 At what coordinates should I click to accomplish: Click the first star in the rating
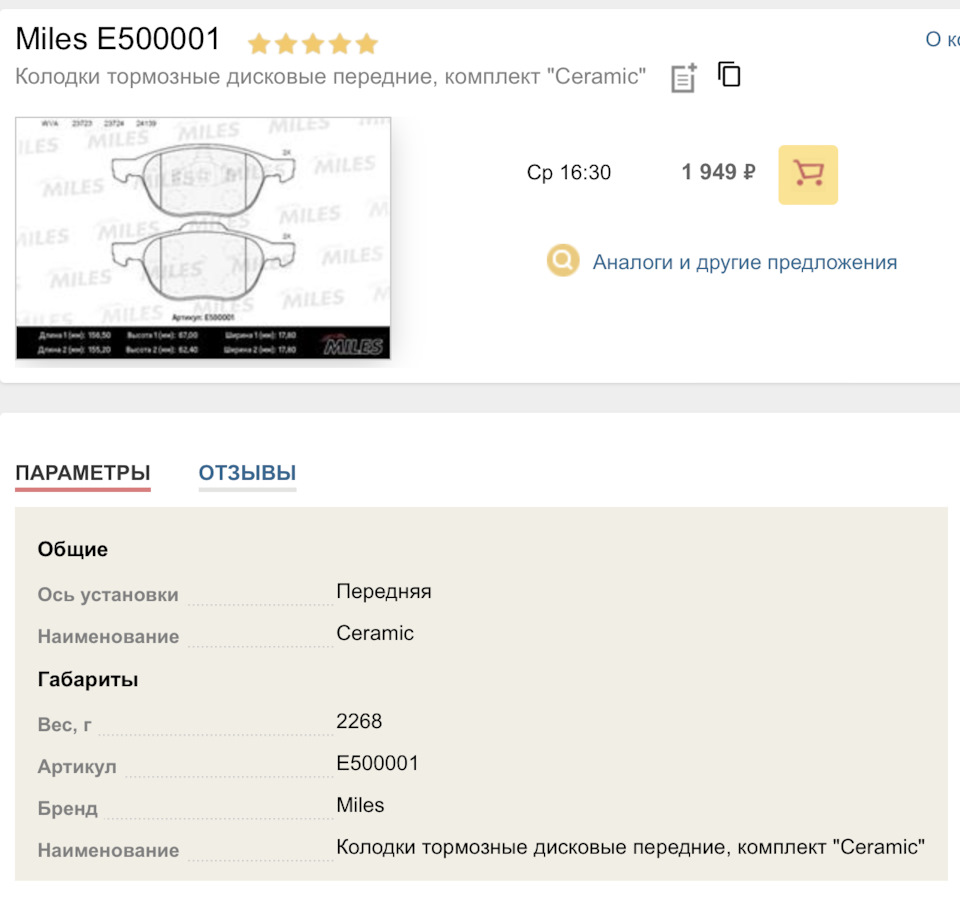[x=258, y=43]
